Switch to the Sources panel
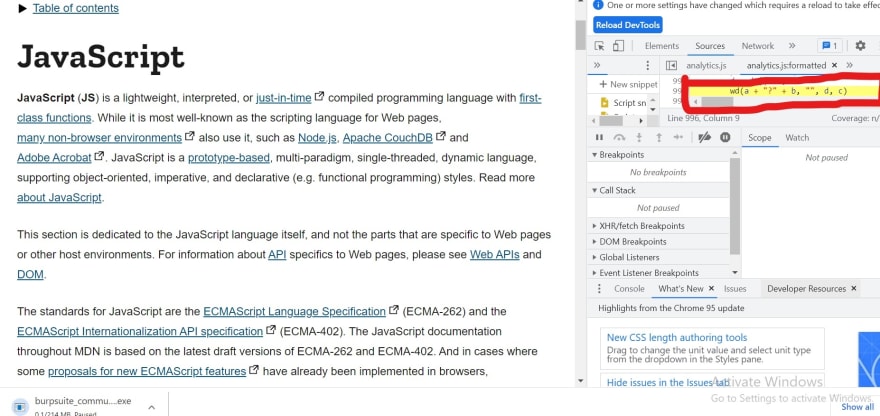880x416 pixels. (710, 46)
